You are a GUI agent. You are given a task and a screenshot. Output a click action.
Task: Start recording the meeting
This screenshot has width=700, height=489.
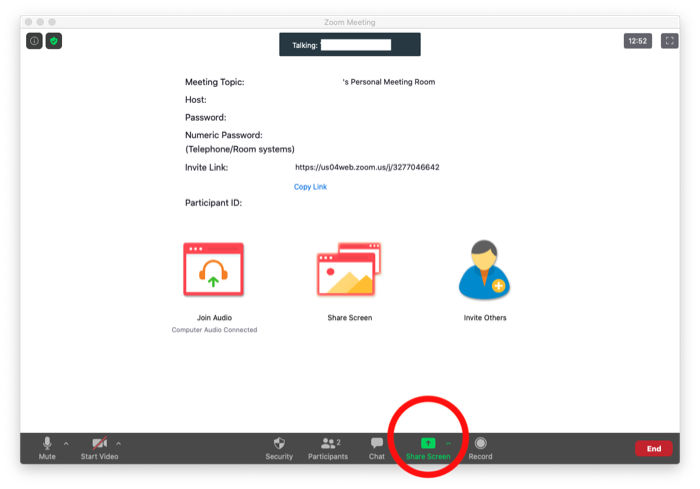coord(480,448)
